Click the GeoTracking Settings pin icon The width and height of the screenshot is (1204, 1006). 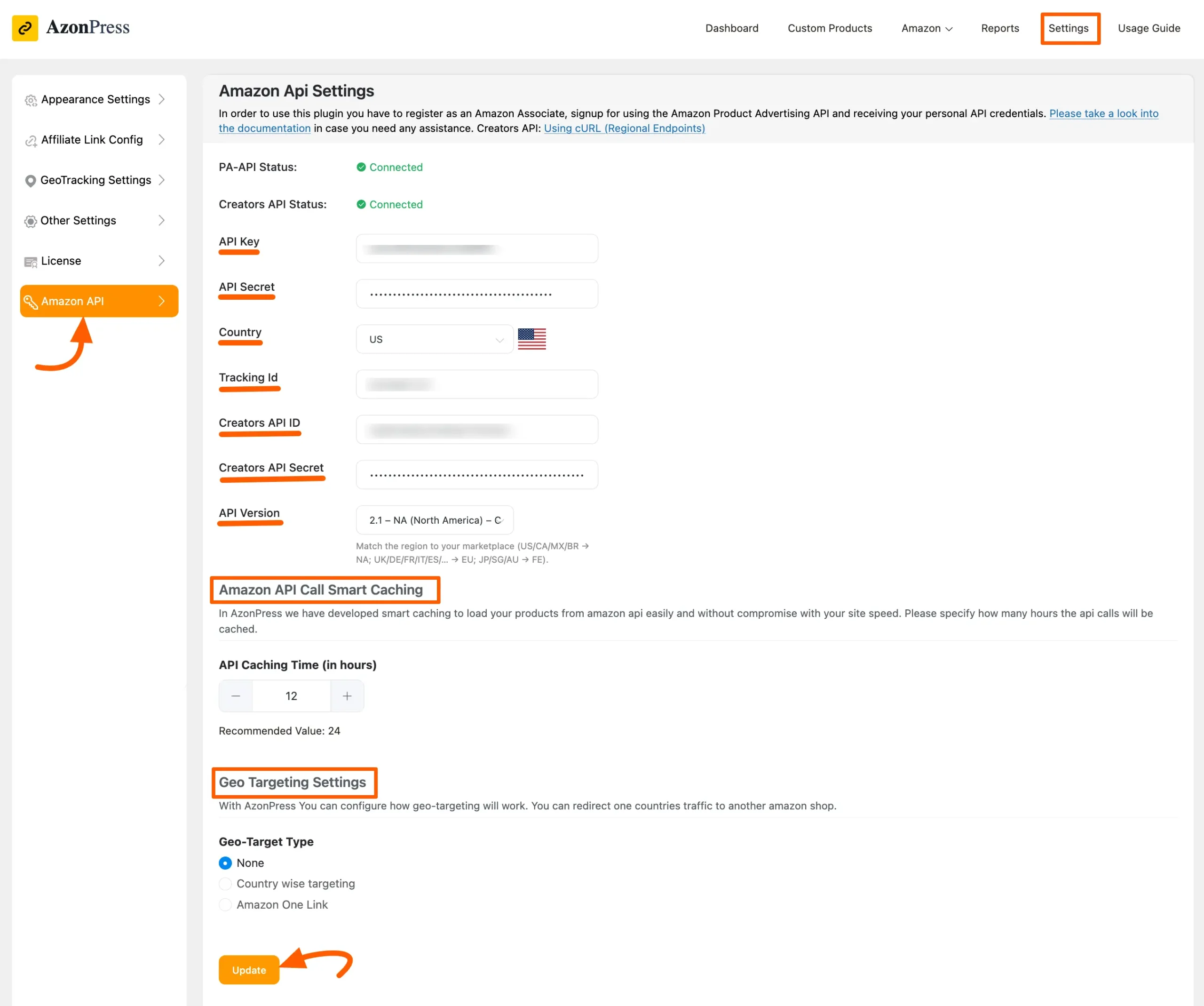coord(31,181)
